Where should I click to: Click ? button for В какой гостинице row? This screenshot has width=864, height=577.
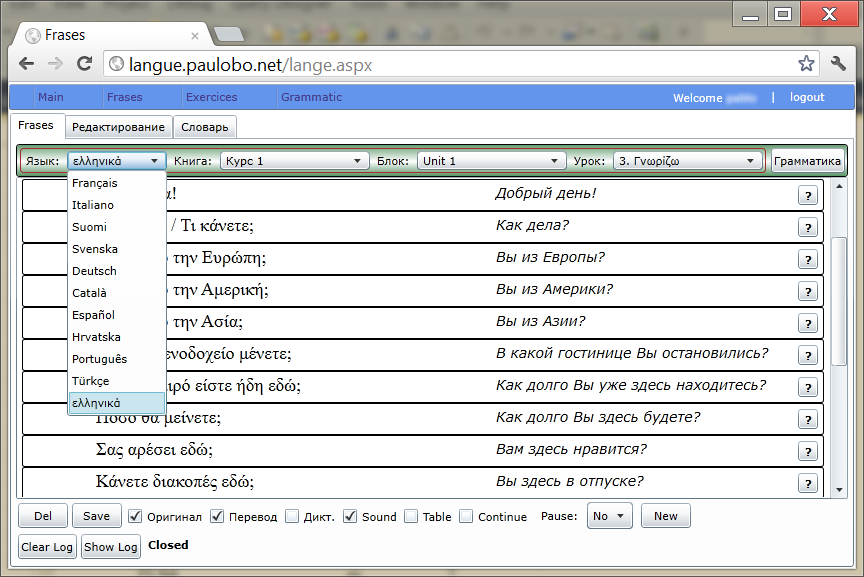[x=808, y=355]
